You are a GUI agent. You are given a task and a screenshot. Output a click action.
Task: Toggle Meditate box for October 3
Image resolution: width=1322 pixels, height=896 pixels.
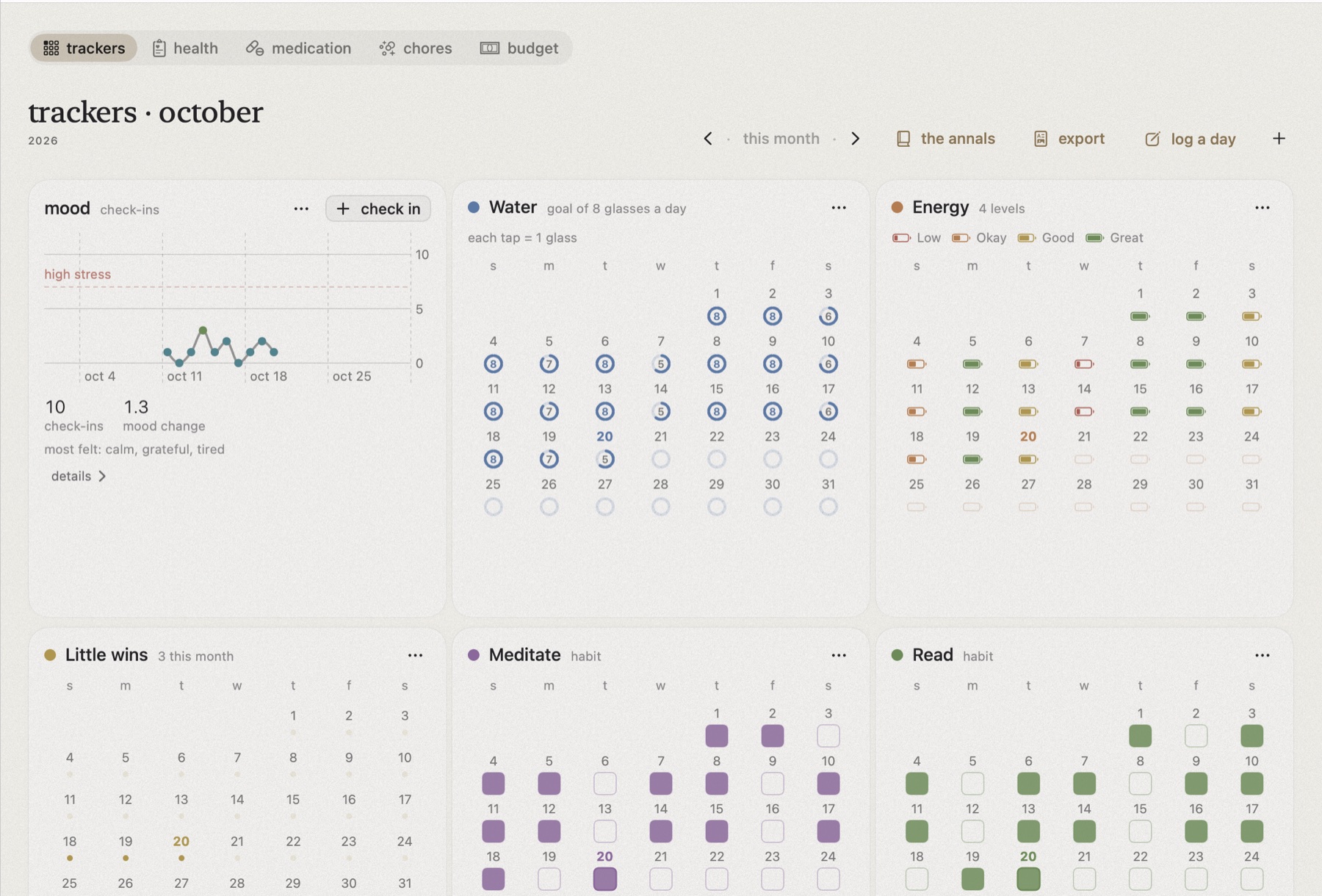click(828, 735)
